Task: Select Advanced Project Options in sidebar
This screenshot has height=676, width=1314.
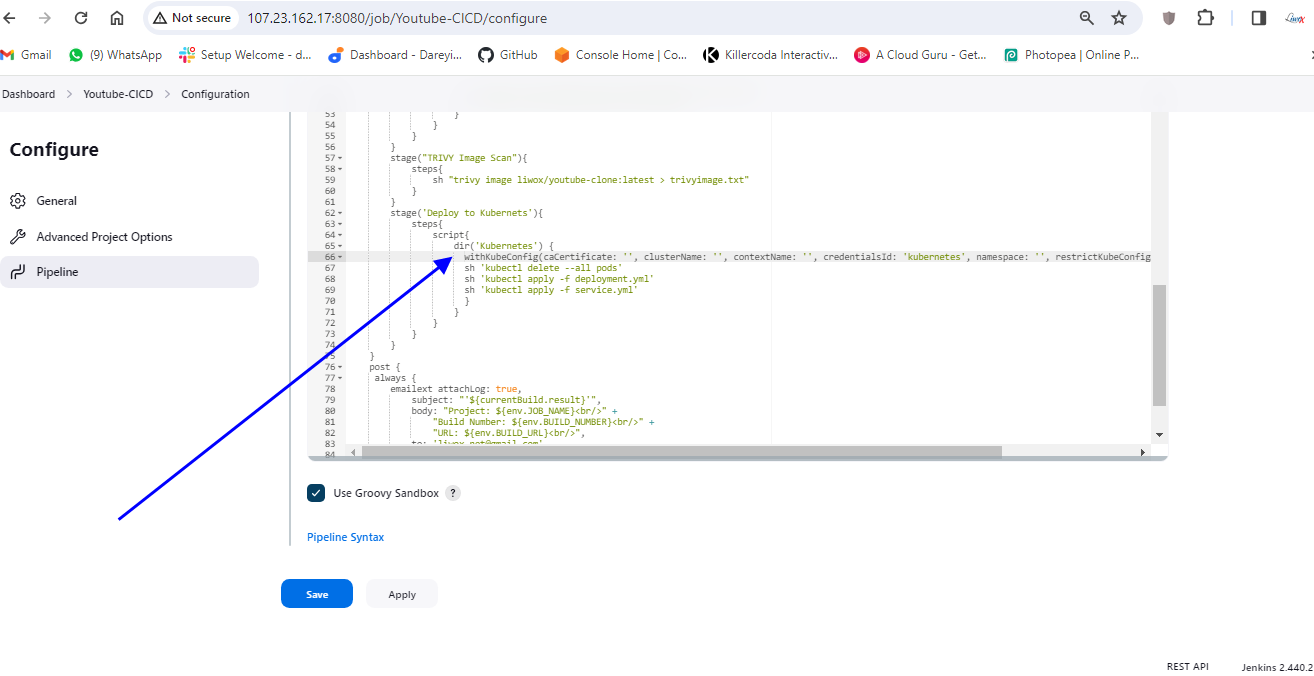Action: tap(104, 237)
